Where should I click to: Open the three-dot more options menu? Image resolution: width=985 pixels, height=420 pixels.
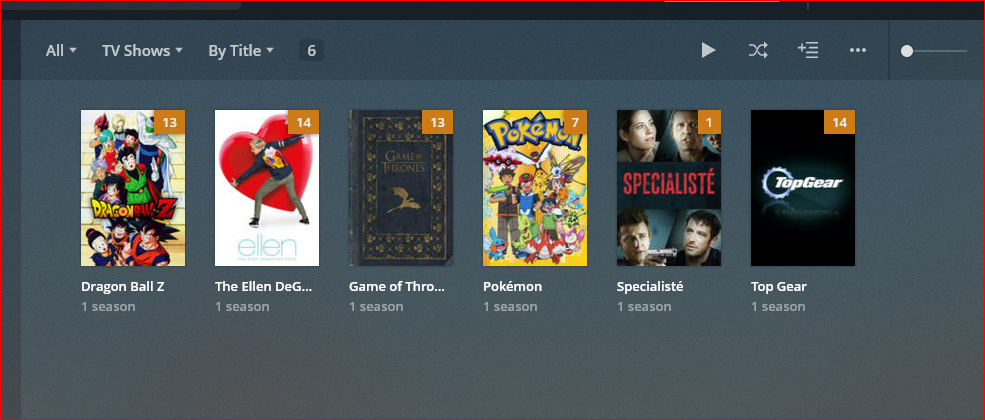(857, 50)
